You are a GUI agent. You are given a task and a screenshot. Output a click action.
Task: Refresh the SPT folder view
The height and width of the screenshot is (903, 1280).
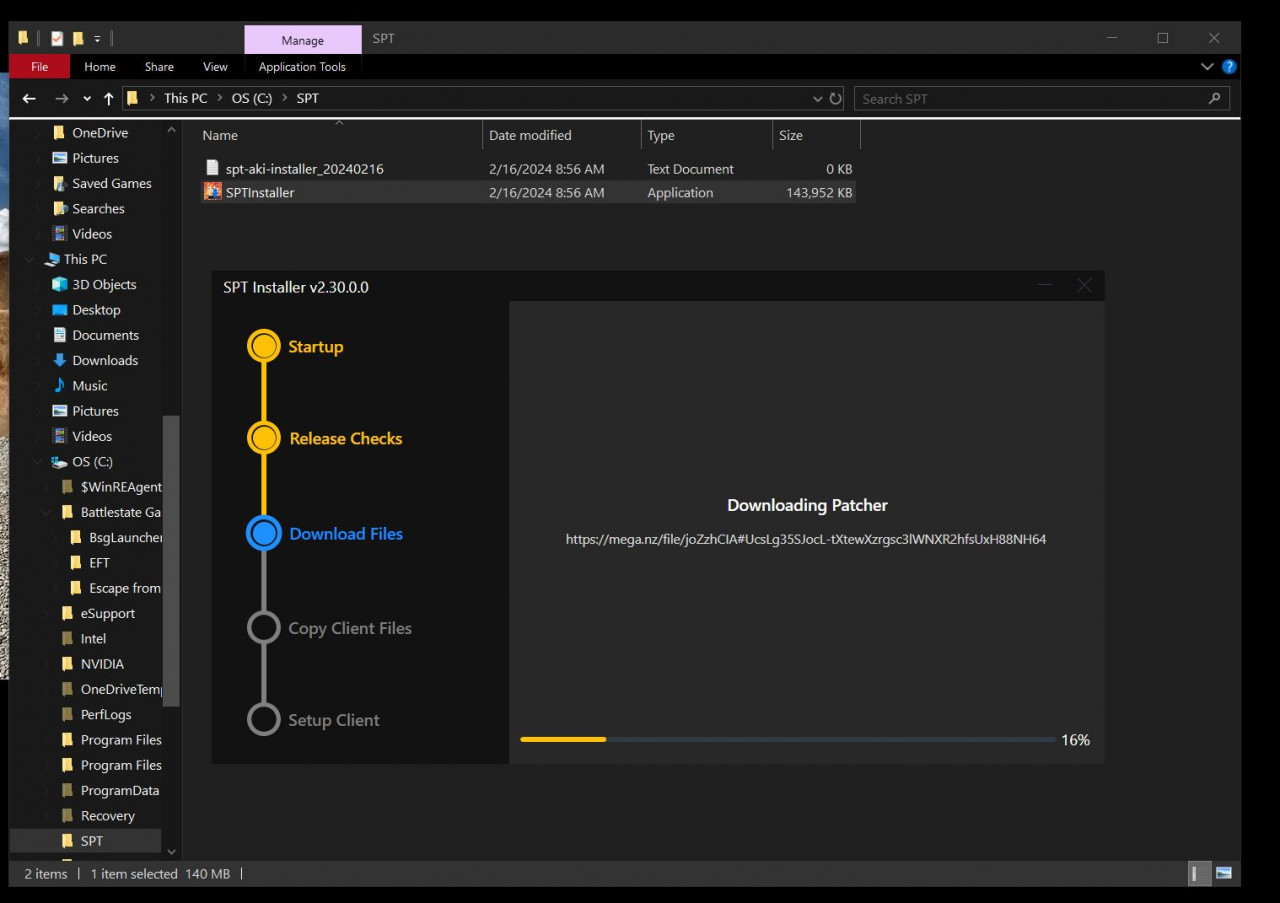[836, 98]
